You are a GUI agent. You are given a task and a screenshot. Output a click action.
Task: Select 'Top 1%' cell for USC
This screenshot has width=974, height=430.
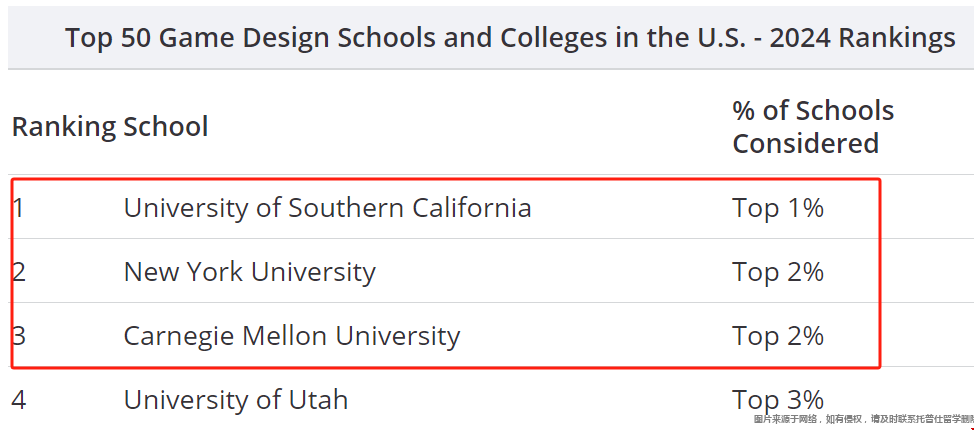[778, 208]
